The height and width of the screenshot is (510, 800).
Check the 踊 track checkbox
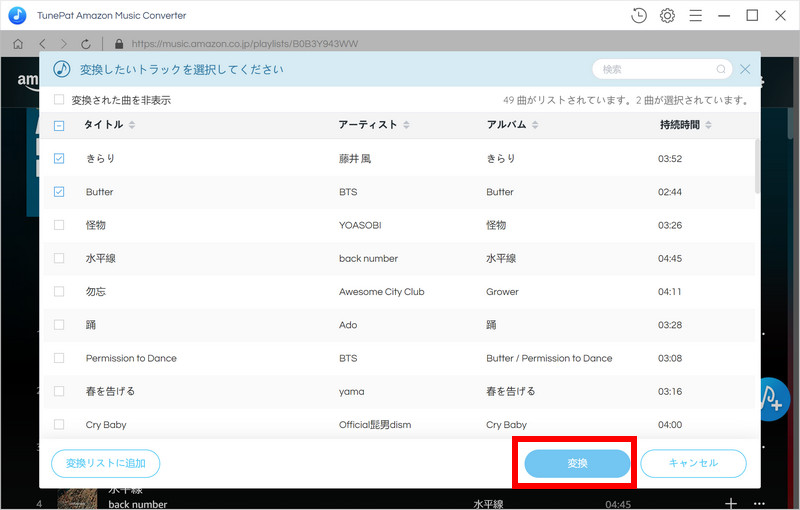59,324
